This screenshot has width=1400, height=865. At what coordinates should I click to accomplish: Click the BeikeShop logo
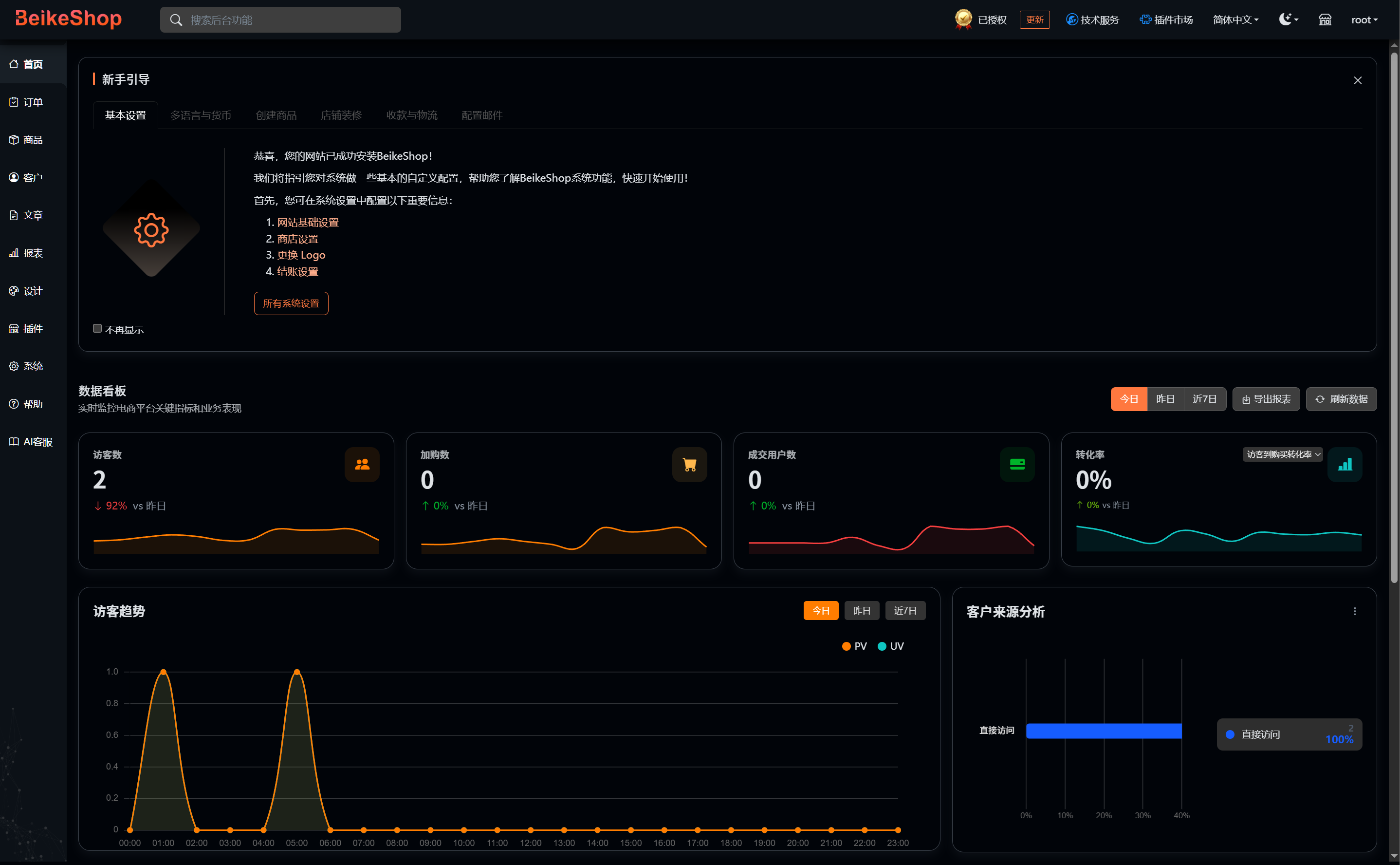[68, 19]
